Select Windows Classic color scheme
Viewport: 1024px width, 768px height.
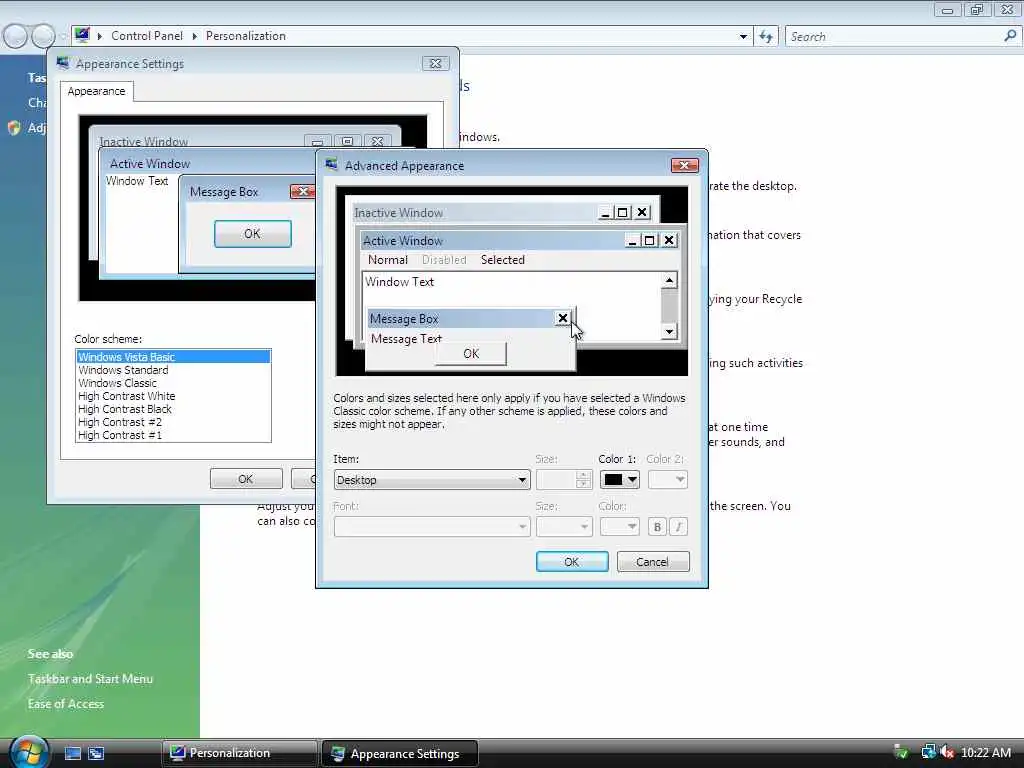click(173, 383)
